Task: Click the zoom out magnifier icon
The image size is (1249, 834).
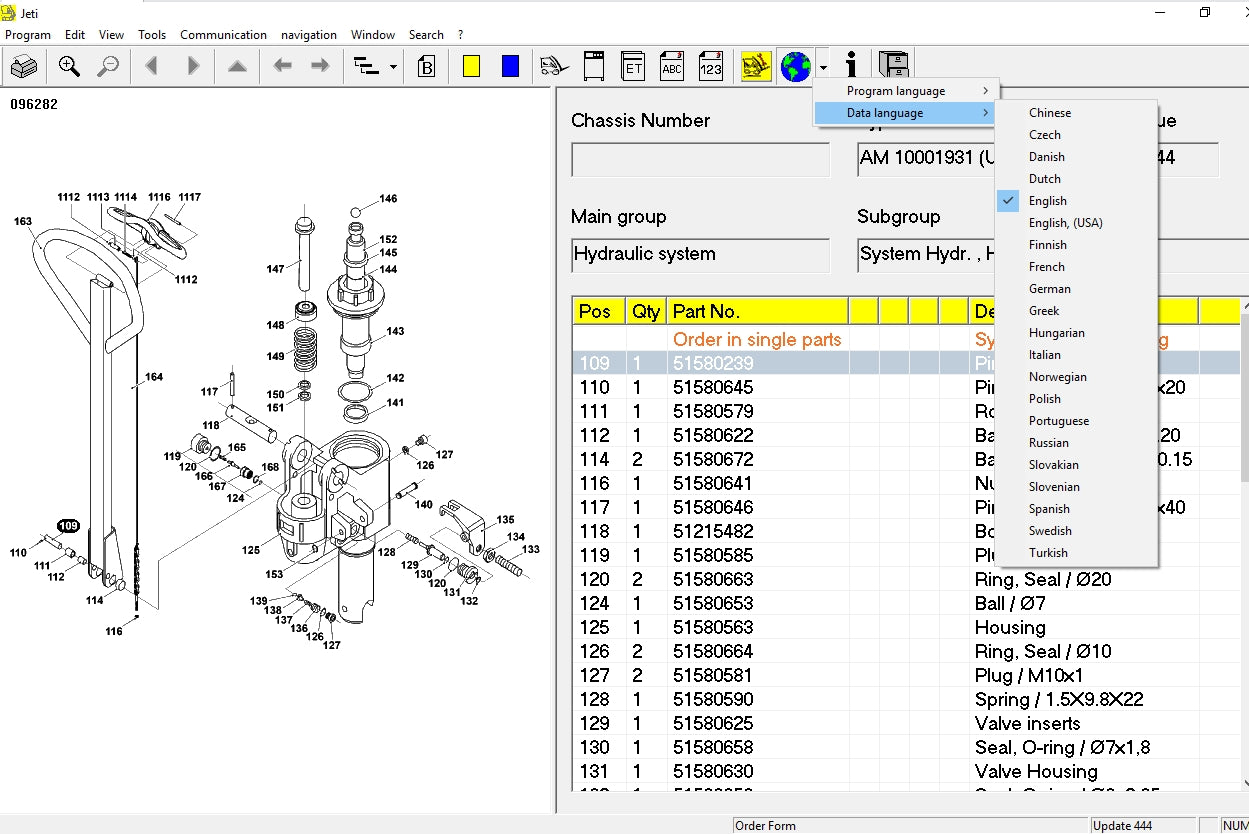Action: click(x=107, y=67)
